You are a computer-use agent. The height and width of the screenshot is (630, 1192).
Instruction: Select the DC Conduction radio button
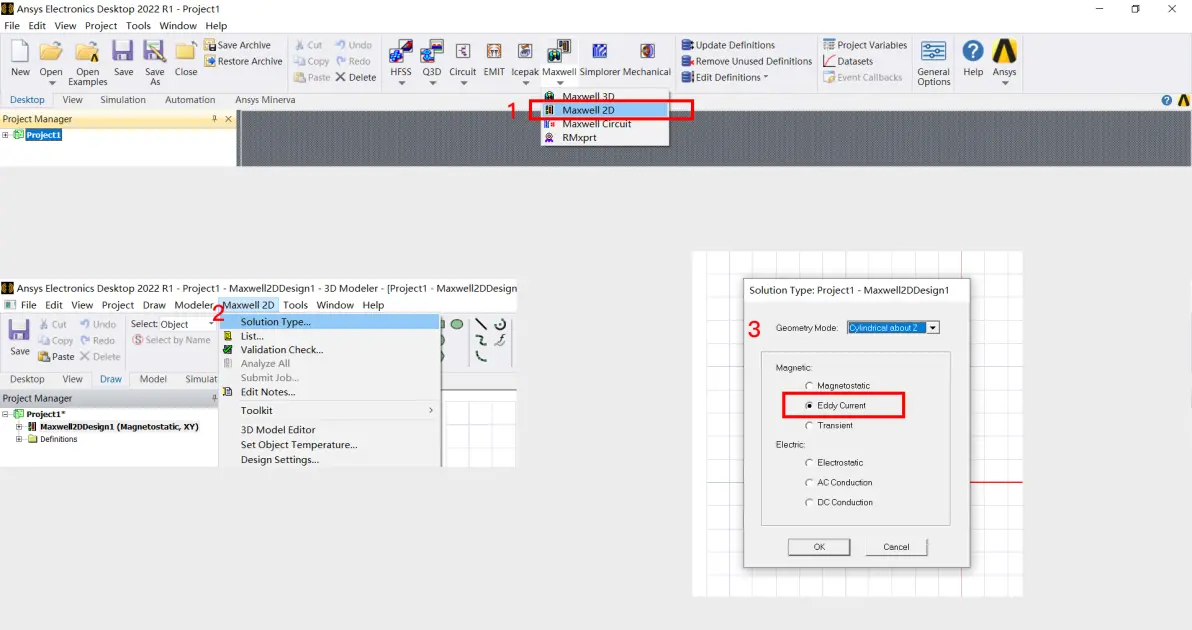pos(809,502)
